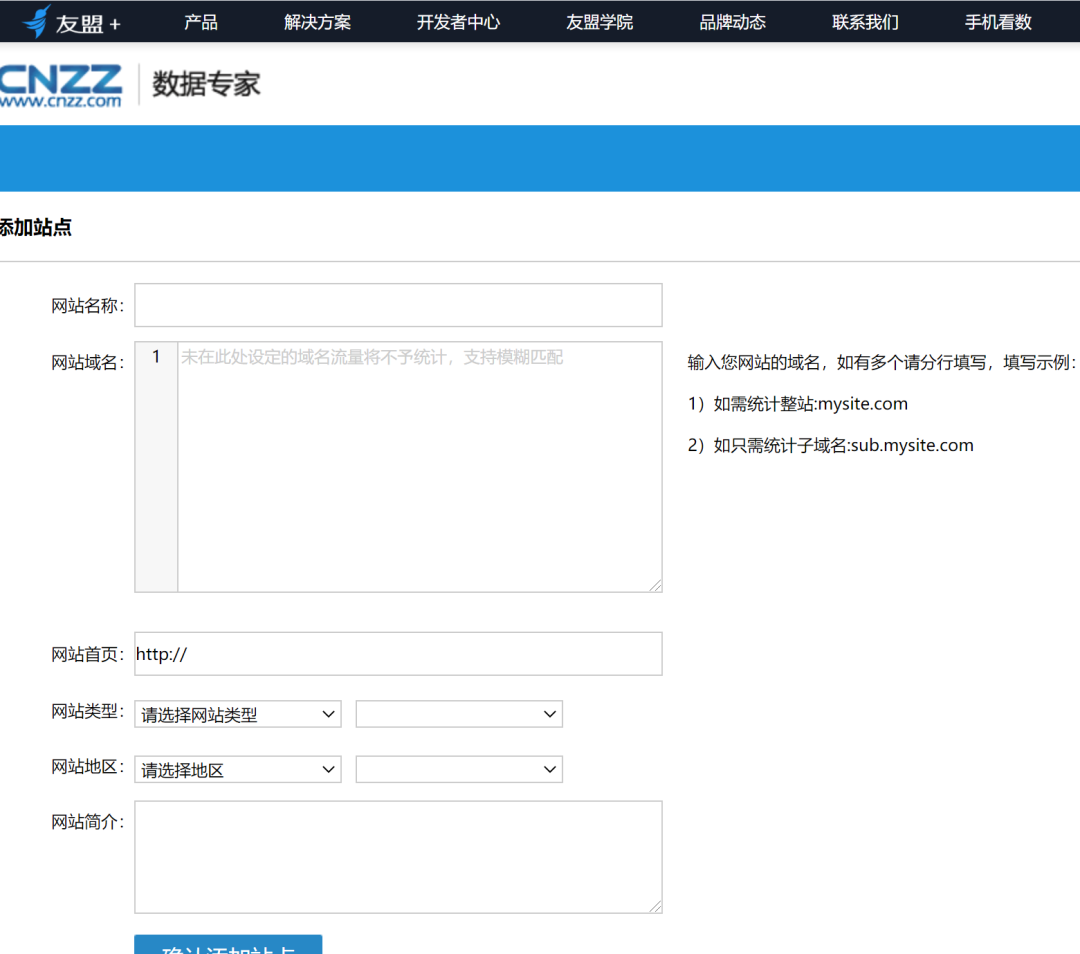Open the empty sub-region dropdown
Image resolution: width=1080 pixels, height=954 pixels.
click(x=459, y=770)
